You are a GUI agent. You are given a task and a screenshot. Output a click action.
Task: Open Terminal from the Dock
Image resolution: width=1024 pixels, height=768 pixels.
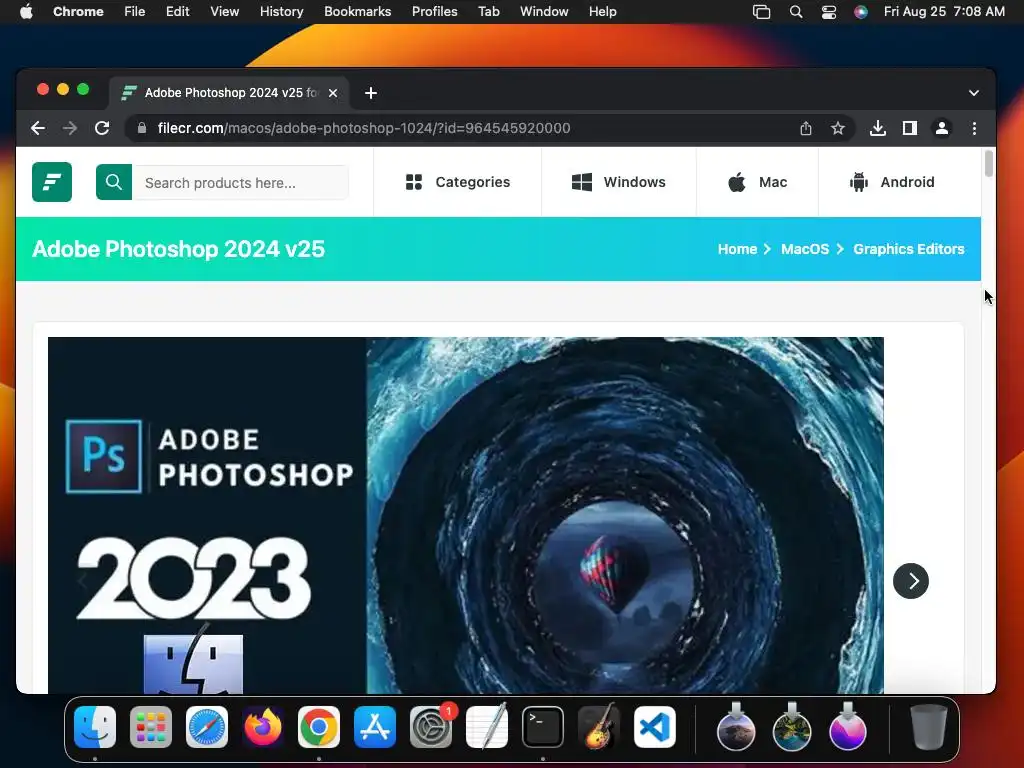coord(543,727)
